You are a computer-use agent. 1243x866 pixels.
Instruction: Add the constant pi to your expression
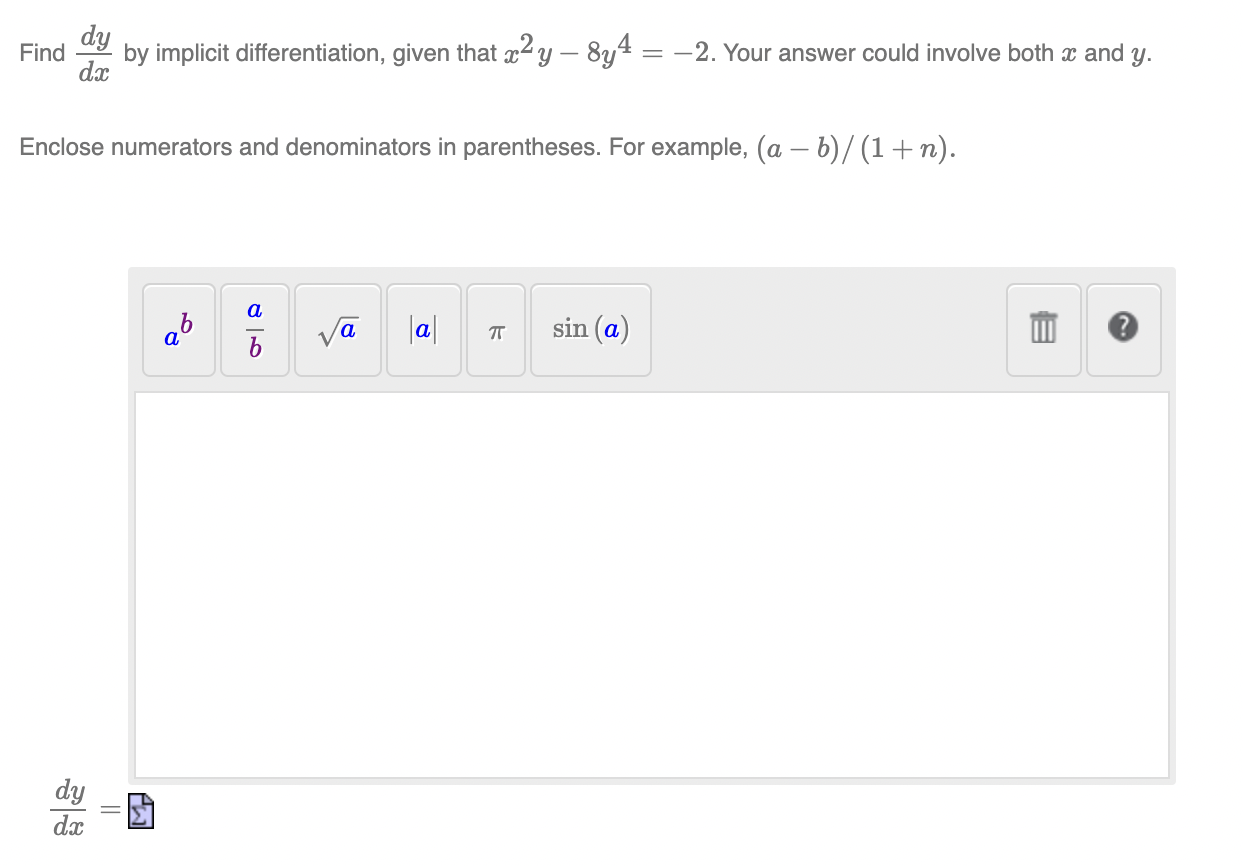point(495,330)
